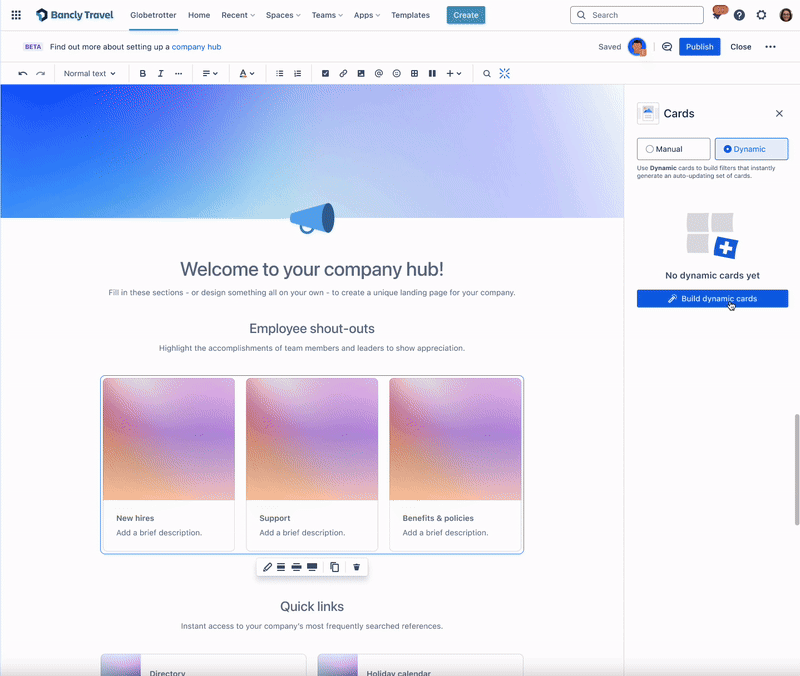Insert a link from the toolbar
The height and width of the screenshot is (676, 800).
[x=343, y=73]
